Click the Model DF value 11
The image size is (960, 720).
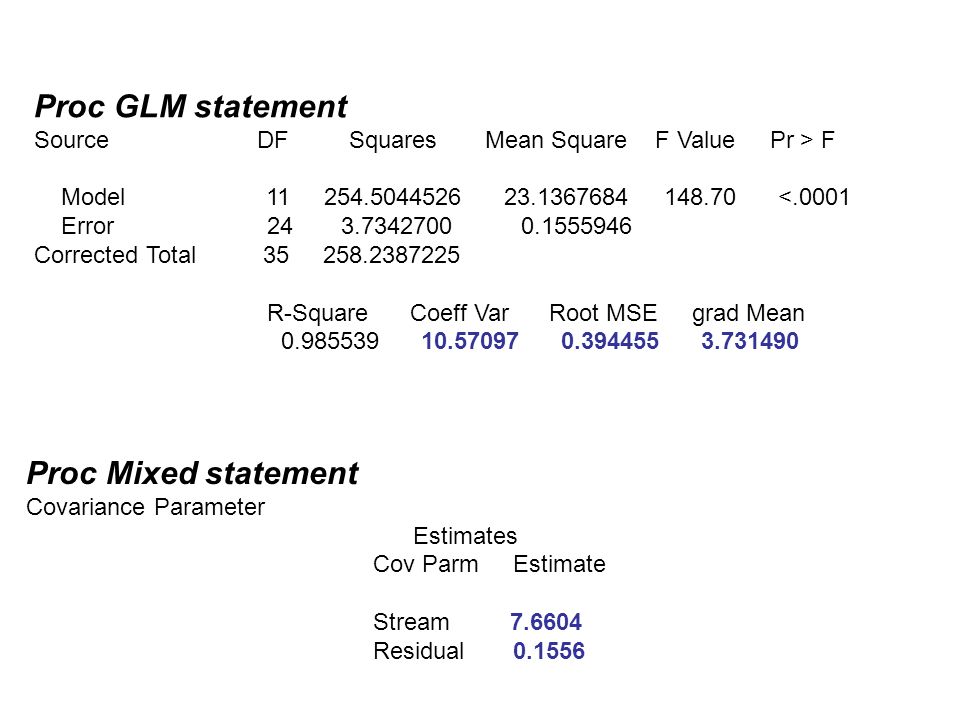278,197
